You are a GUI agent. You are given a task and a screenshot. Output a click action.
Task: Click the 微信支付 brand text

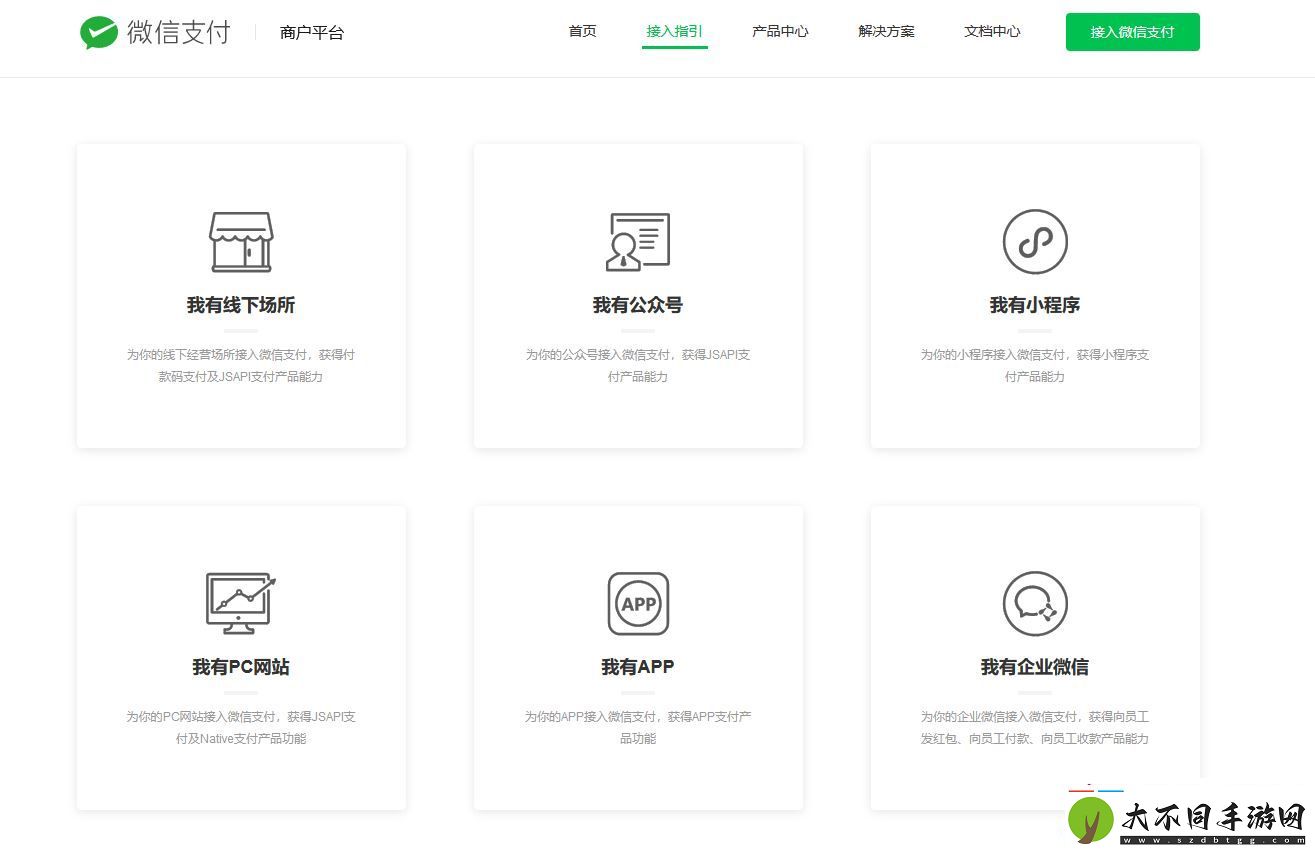(179, 32)
